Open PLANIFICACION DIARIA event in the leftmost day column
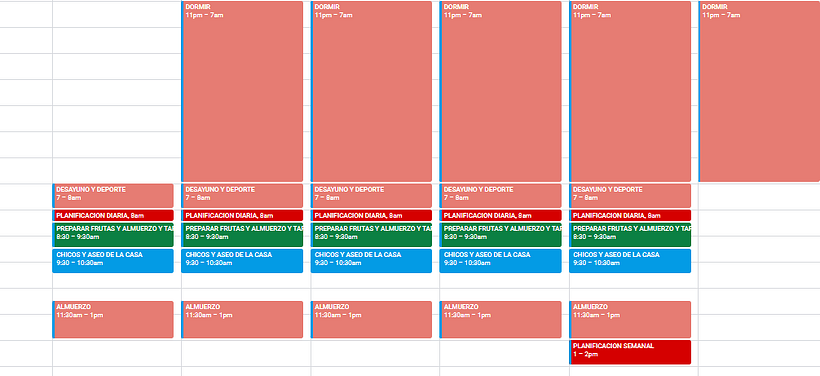820x376 pixels. point(113,215)
